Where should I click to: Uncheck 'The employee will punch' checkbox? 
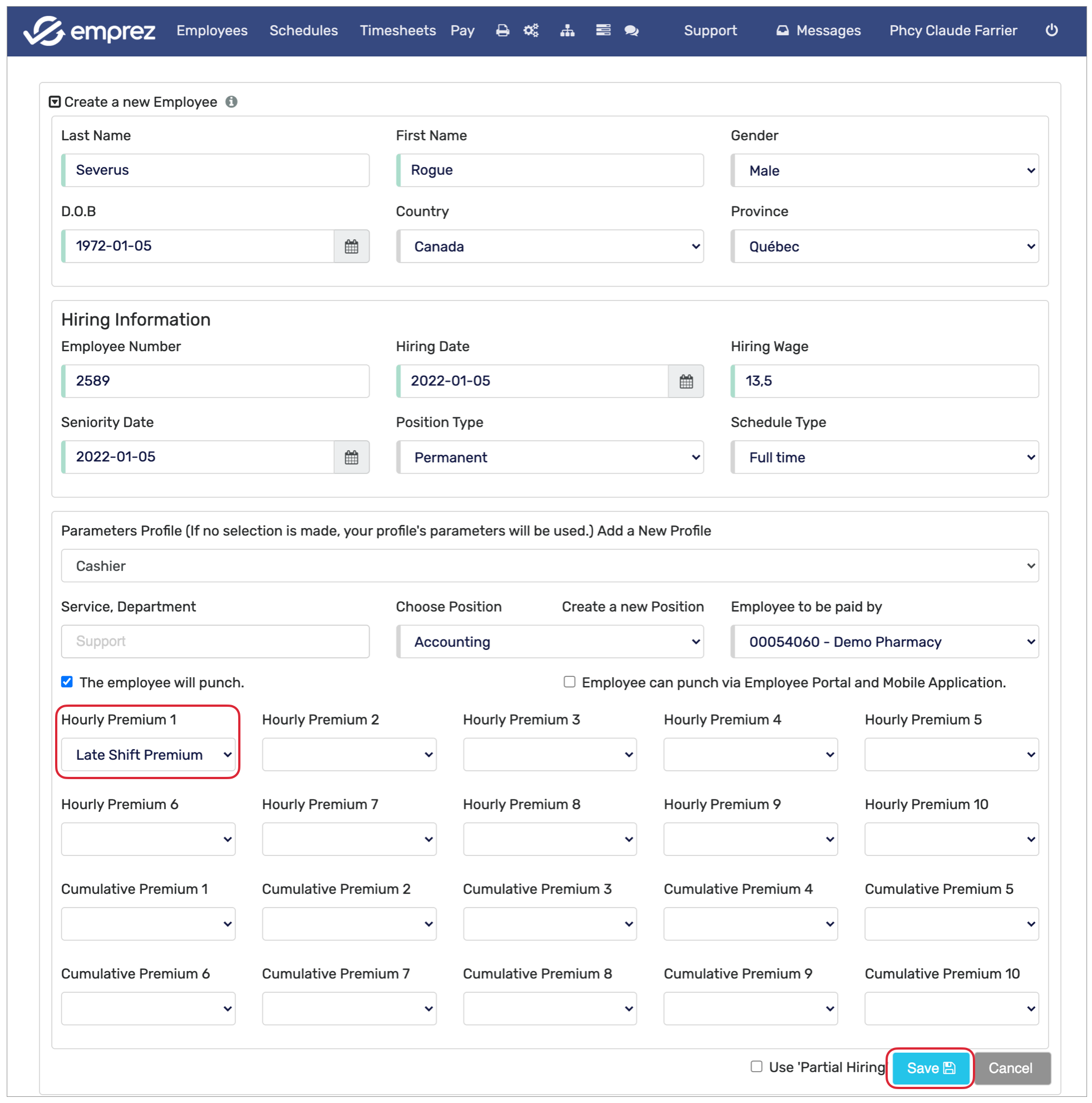67,682
